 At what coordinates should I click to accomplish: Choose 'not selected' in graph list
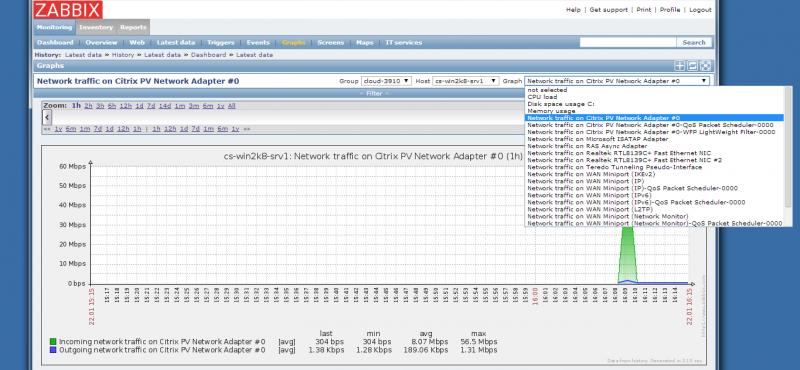coord(547,90)
